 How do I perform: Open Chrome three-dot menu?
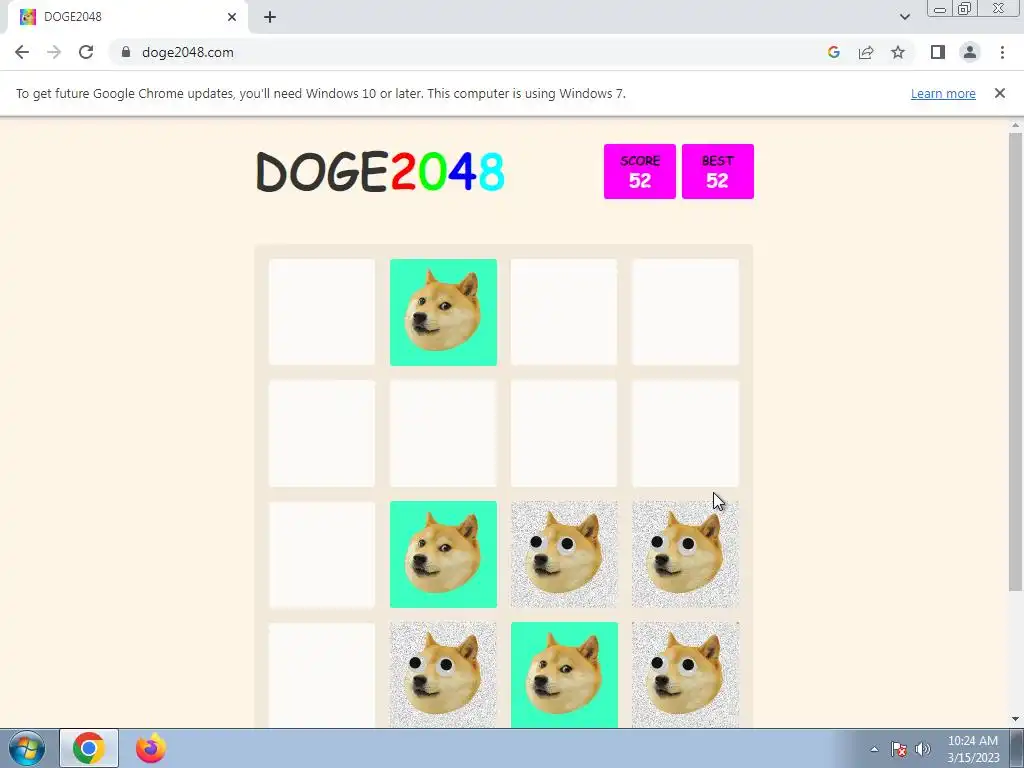pos(1002,52)
